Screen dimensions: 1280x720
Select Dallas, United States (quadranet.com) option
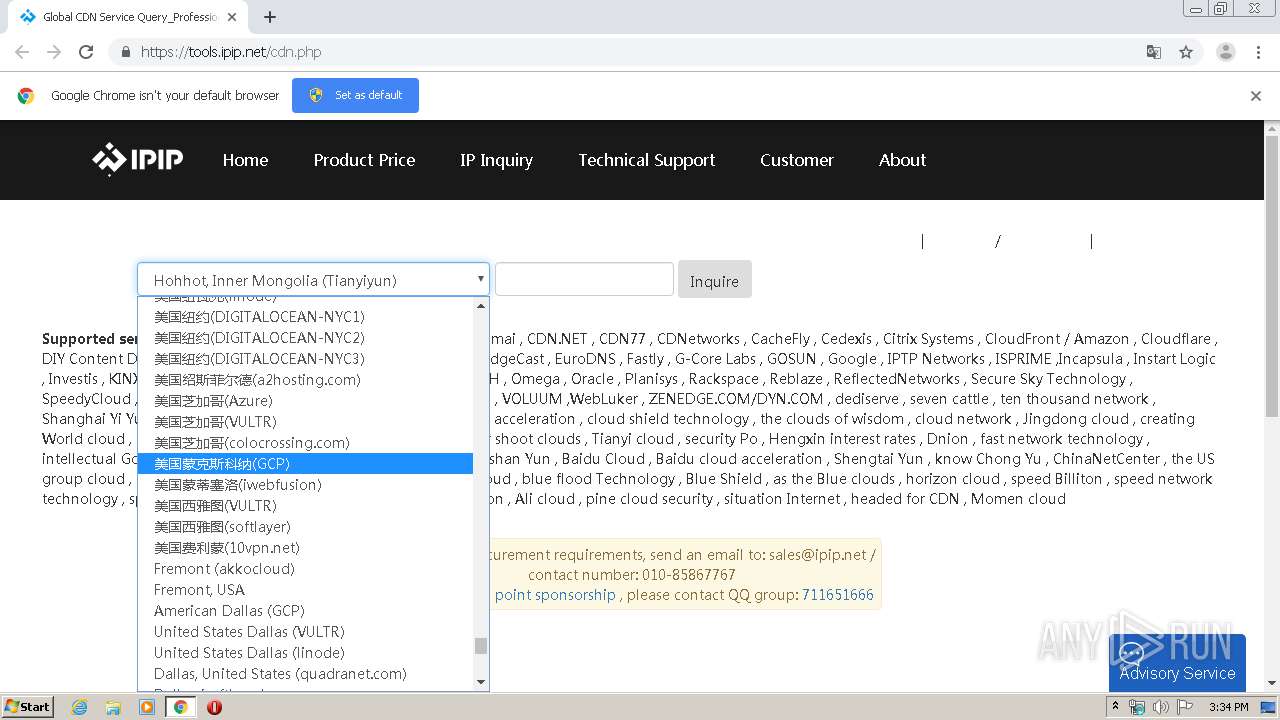305,674
